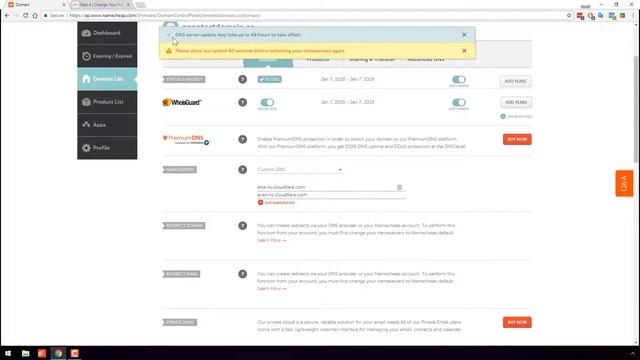
Task: Click Add Years for WhoisGuard row
Action: [x=516, y=102]
